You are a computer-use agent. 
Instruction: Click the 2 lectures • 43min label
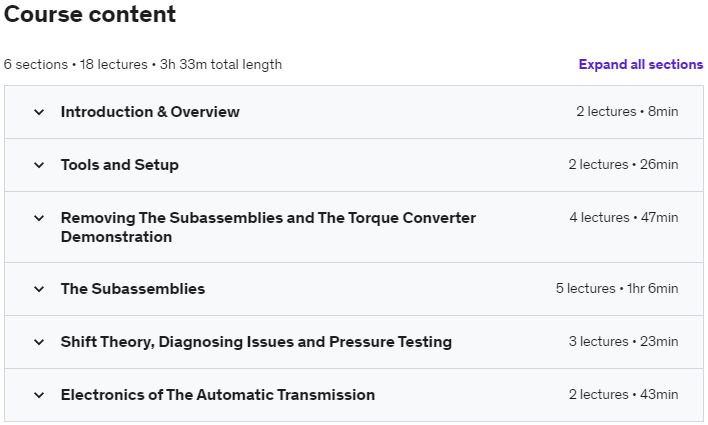[623, 395]
